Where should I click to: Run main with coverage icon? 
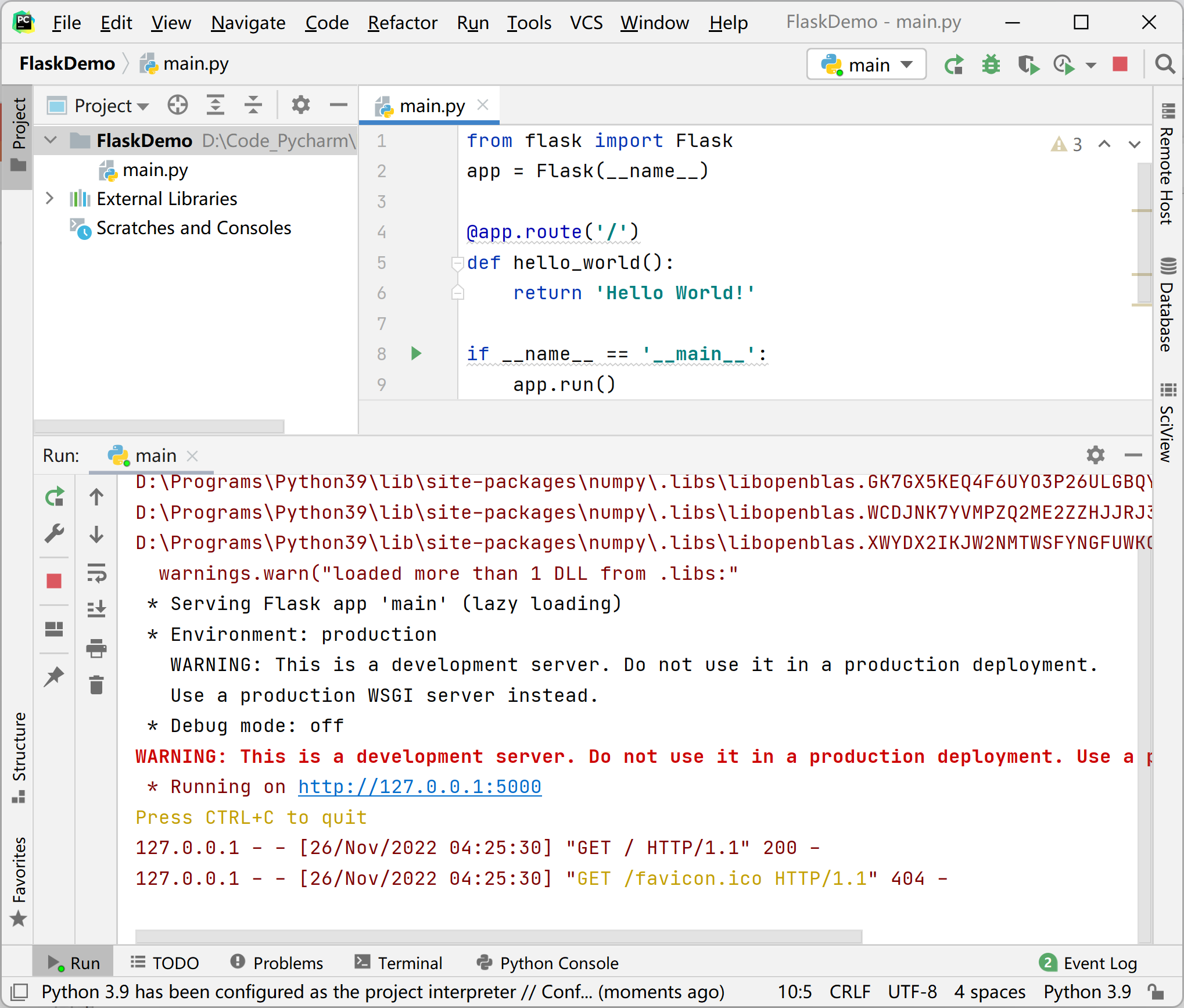click(1028, 64)
